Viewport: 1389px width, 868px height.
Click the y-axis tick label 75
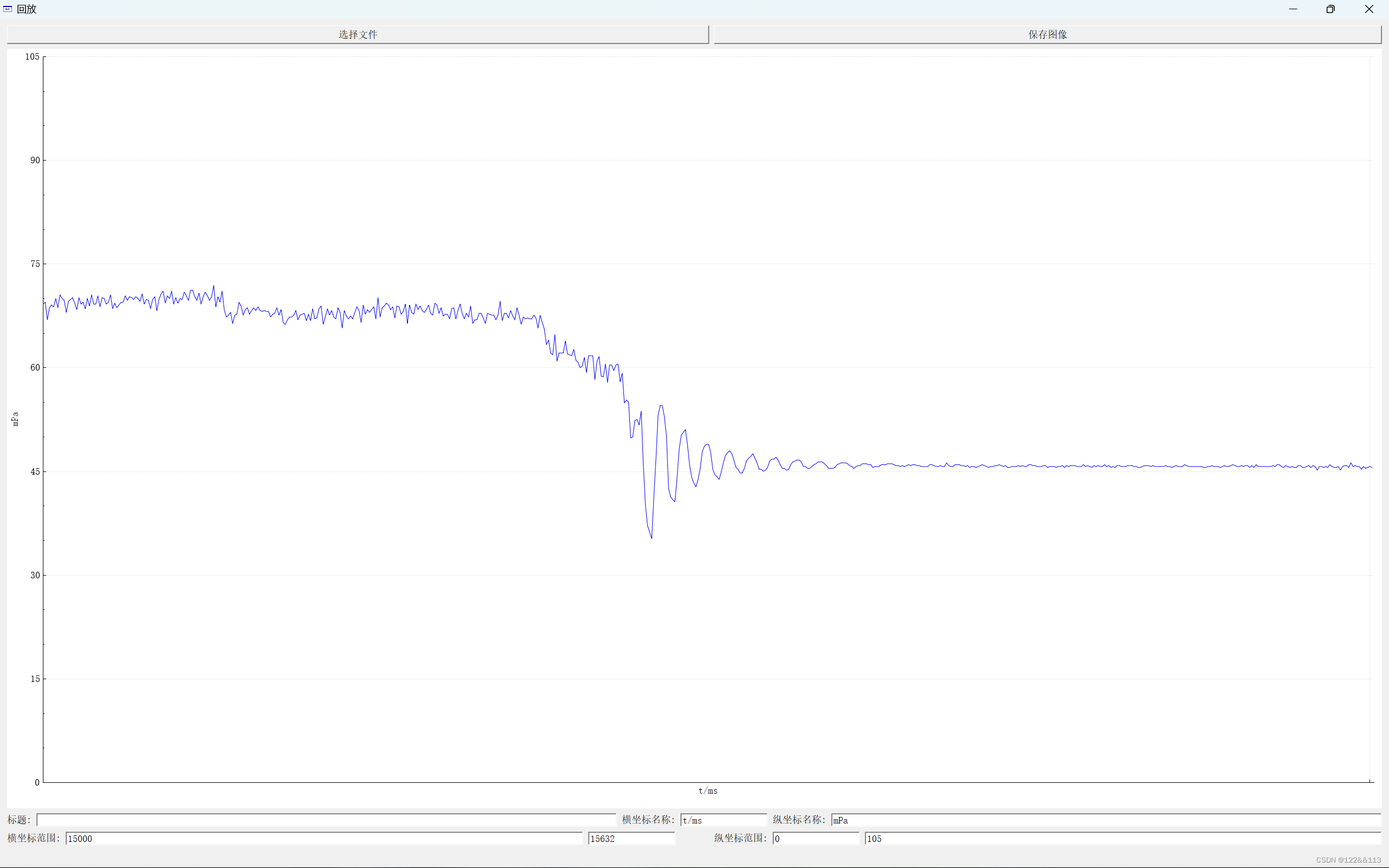pos(35,264)
